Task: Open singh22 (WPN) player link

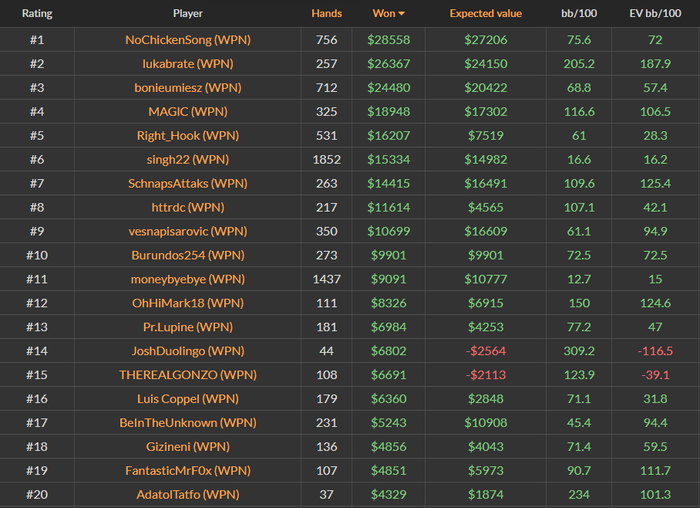Action: click(x=187, y=160)
